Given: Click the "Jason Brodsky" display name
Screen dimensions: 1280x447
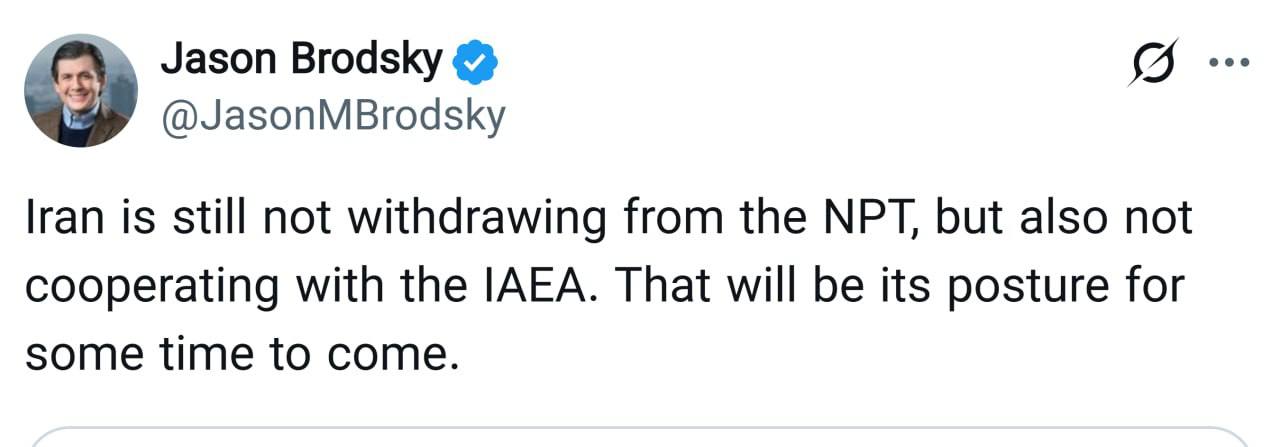Looking at the screenshot, I should coord(300,61).
